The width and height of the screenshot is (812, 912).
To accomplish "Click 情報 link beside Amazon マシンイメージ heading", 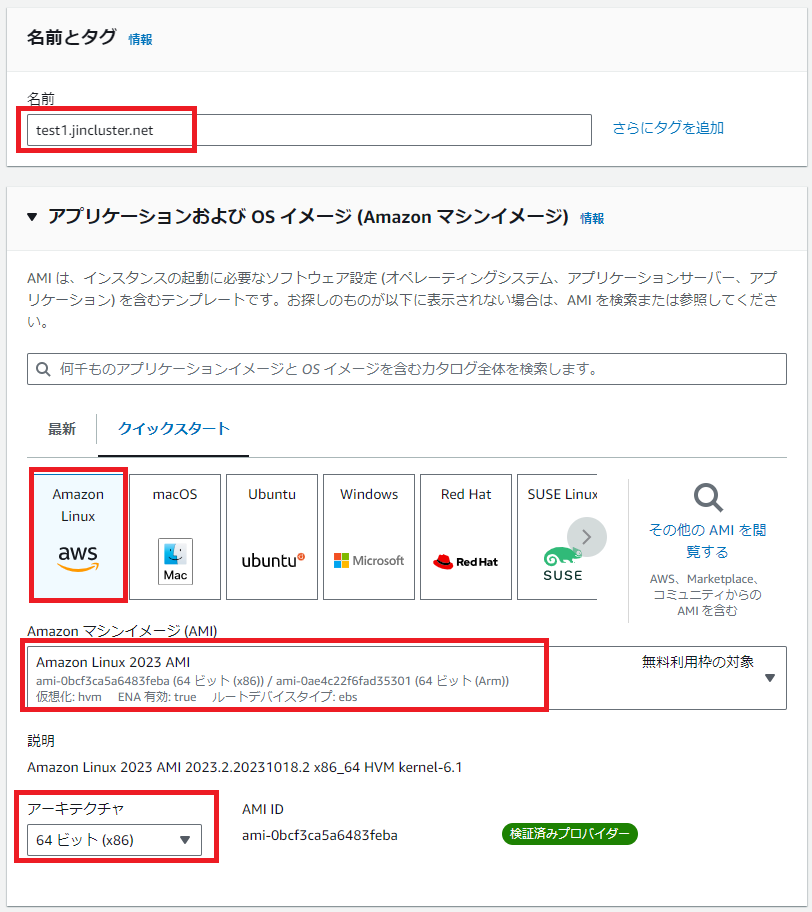I will tap(592, 218).
